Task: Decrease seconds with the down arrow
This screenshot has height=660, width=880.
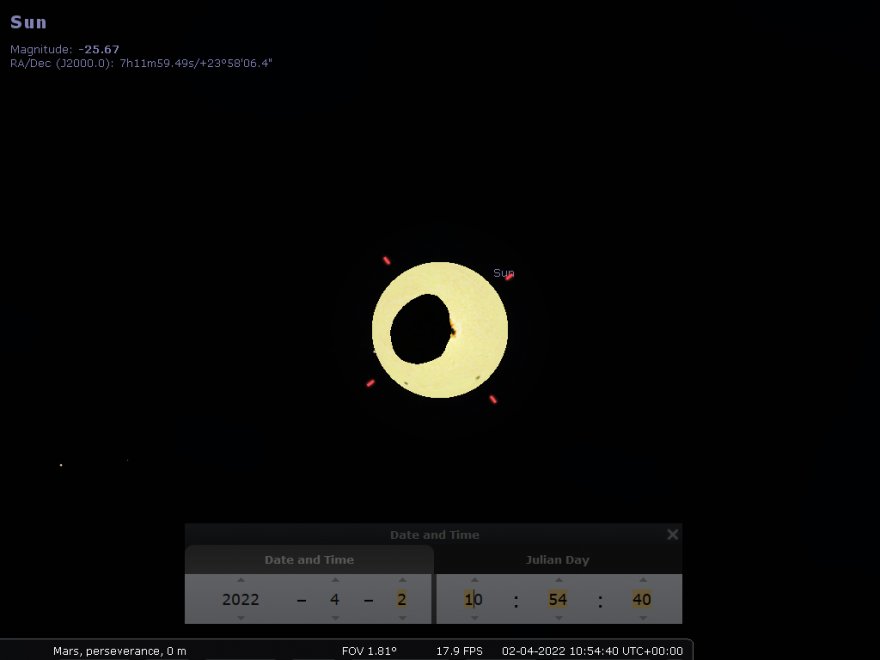Action: pos(641,618)
